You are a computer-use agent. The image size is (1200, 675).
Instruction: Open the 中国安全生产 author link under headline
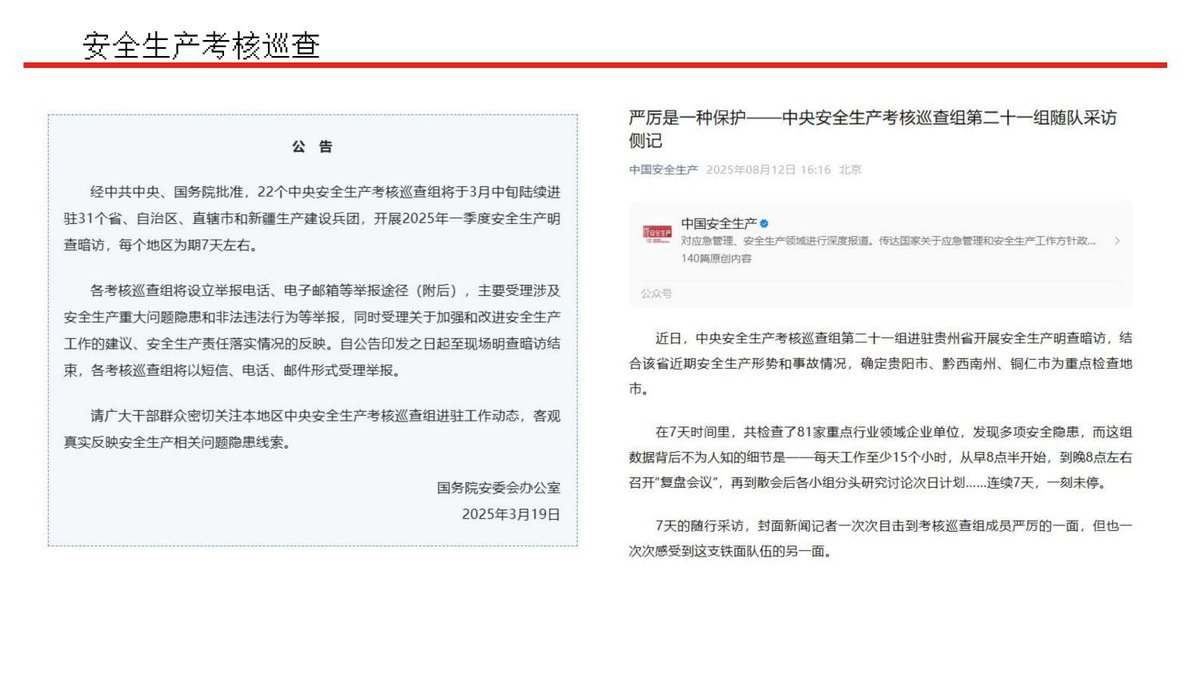pyautogui.click(x=664, y=170)
